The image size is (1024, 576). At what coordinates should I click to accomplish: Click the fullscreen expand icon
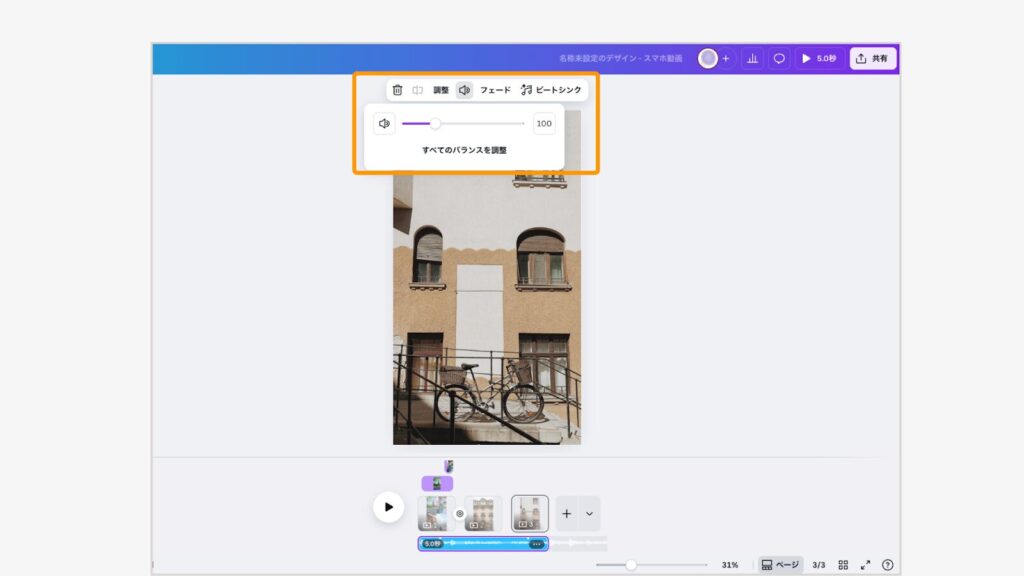coord(866,565)
